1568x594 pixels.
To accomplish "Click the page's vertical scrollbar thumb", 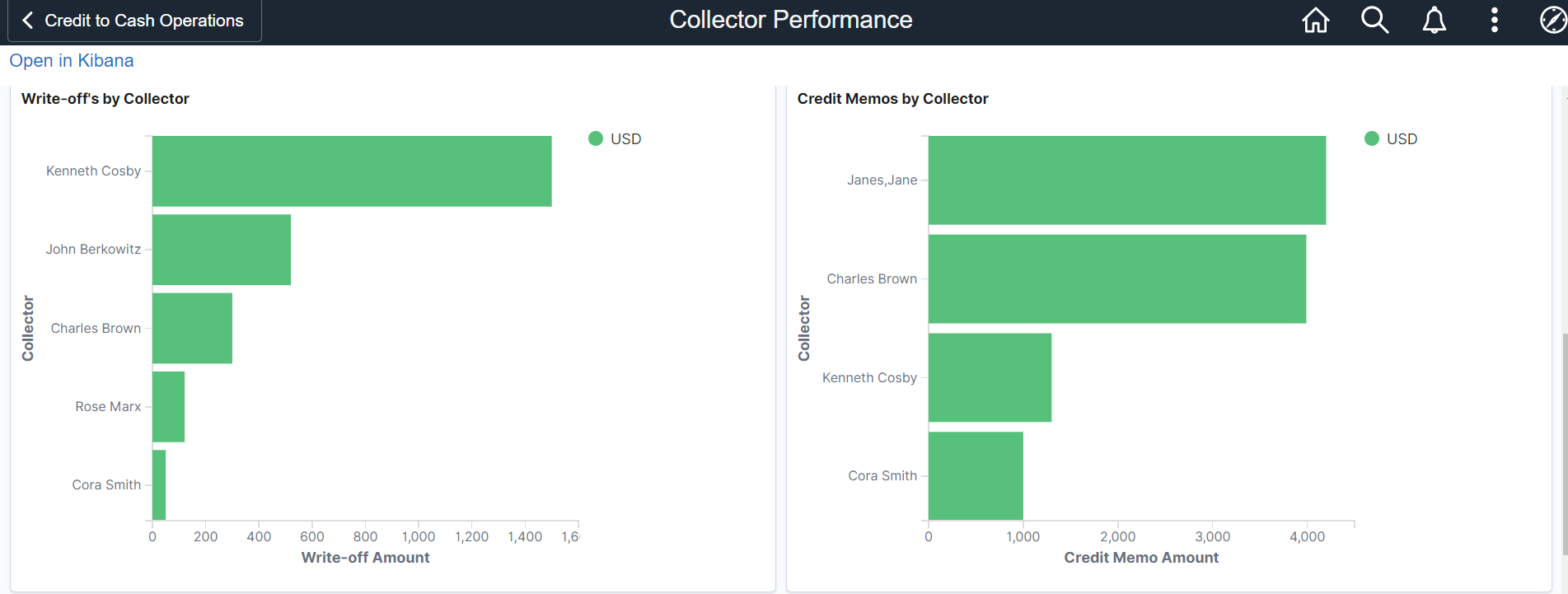I will coord(1565,444).
